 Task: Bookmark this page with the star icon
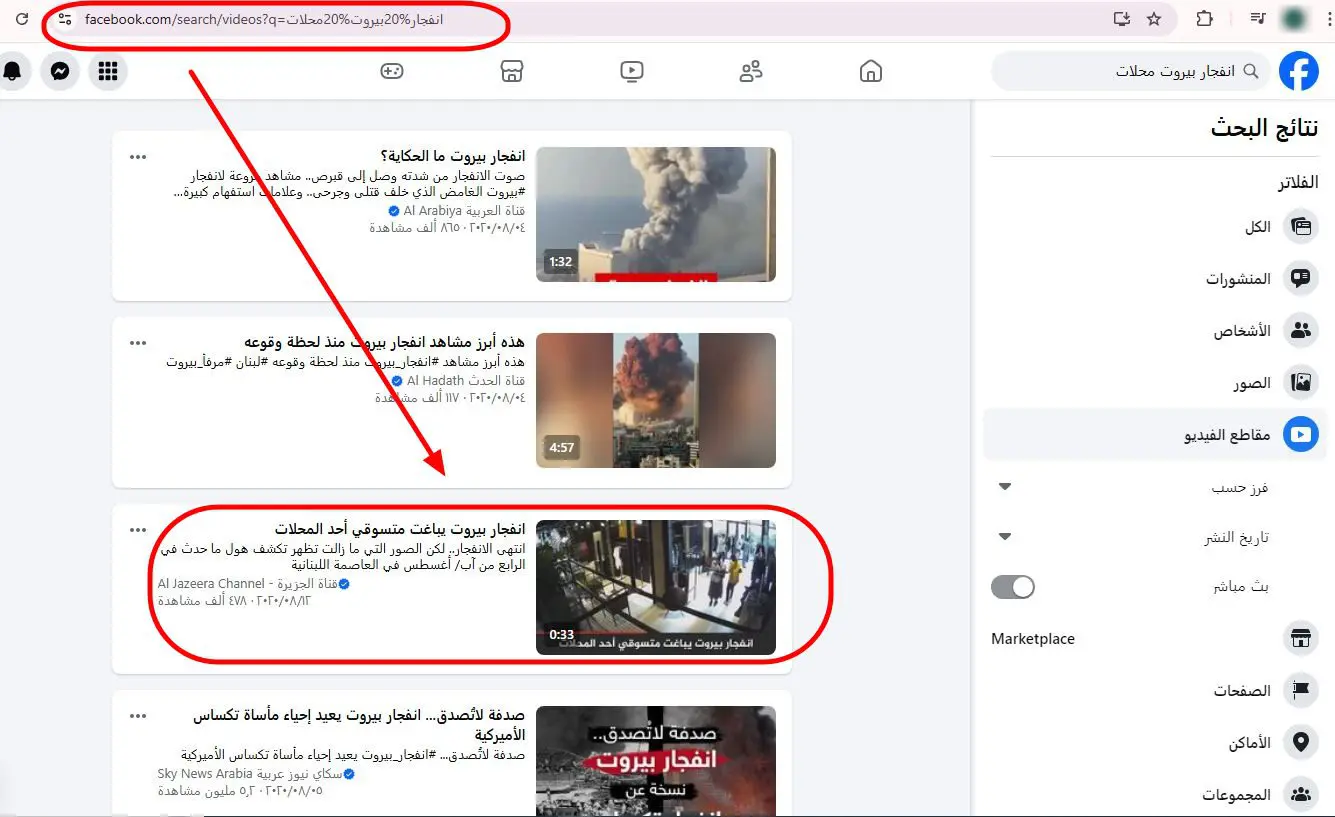point(1154,19)
